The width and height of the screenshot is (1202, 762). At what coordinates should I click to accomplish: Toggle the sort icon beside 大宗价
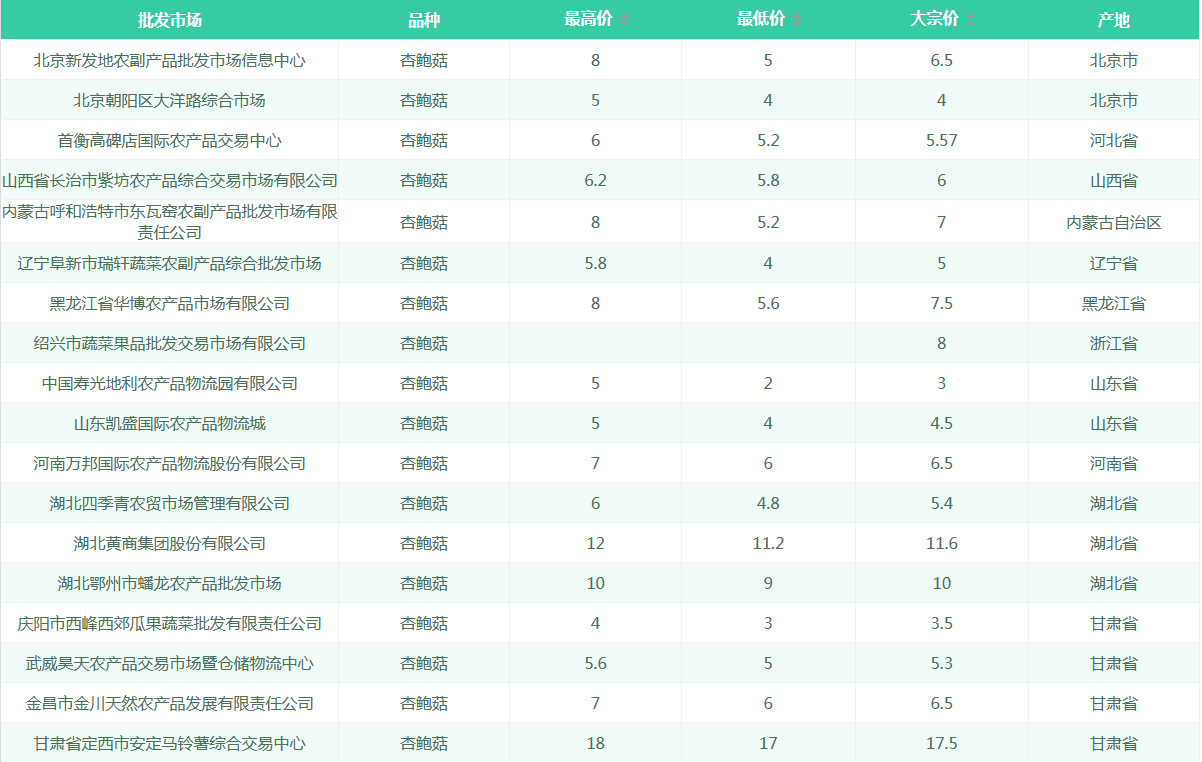click(x=970, y=20)
